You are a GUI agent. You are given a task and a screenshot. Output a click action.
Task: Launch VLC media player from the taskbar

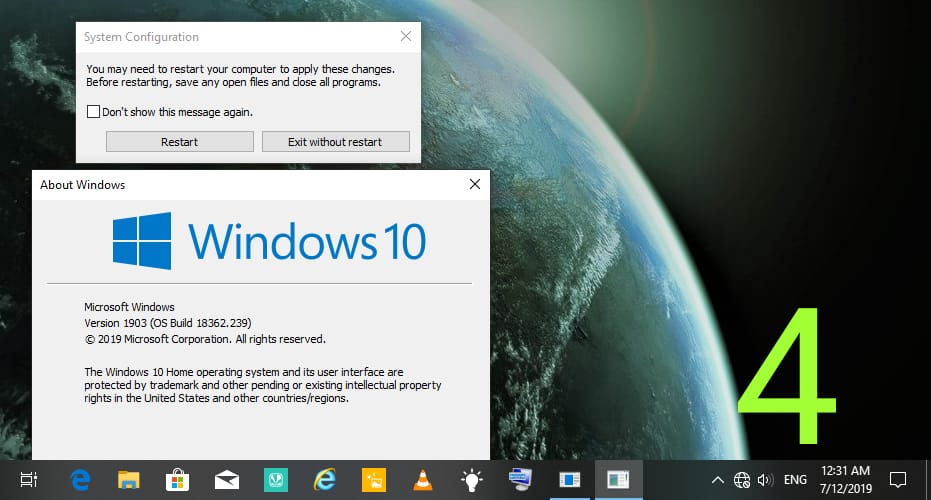423,480
